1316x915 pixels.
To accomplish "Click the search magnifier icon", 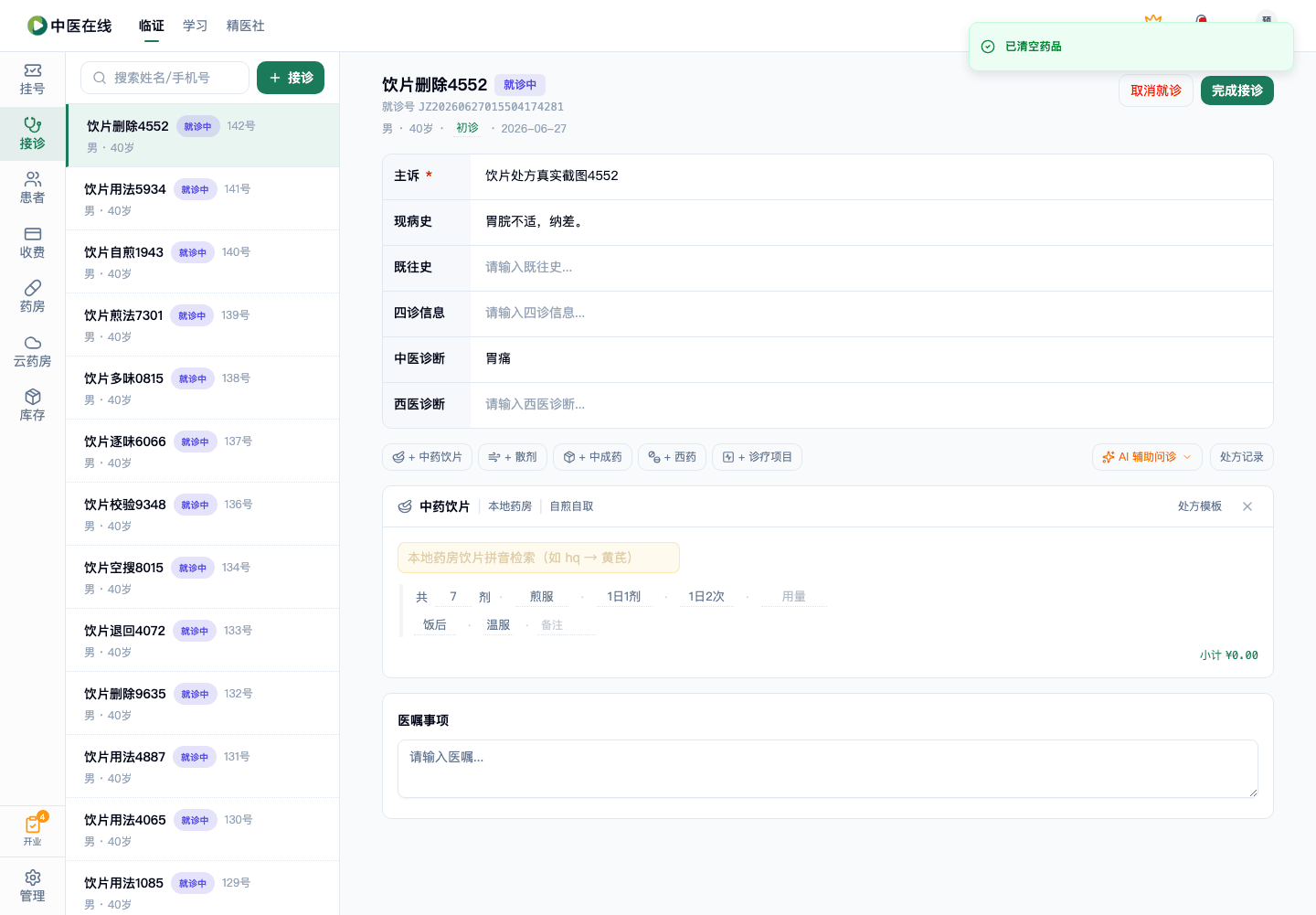I will coord(100,78).
